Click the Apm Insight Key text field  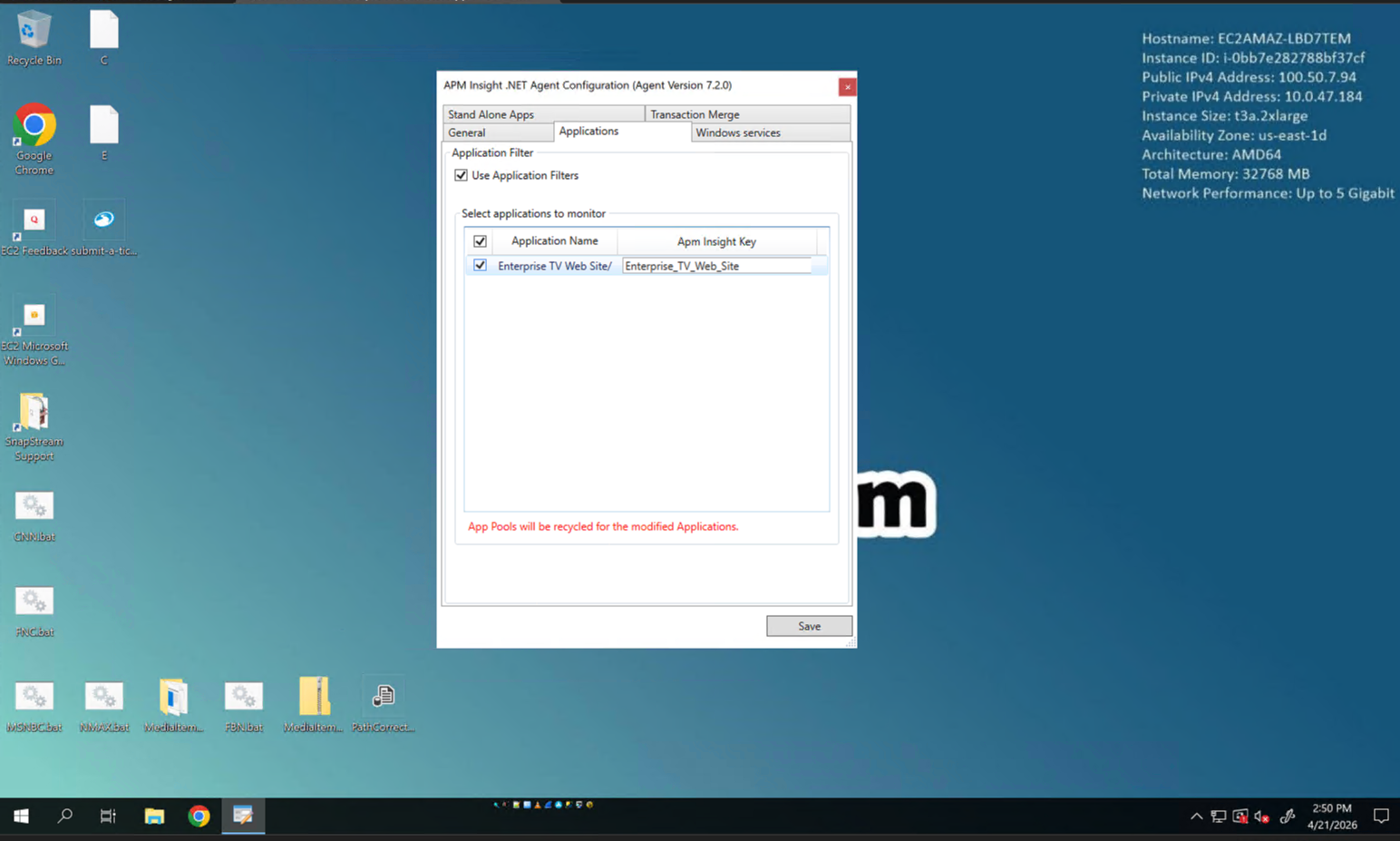point(715,266)
